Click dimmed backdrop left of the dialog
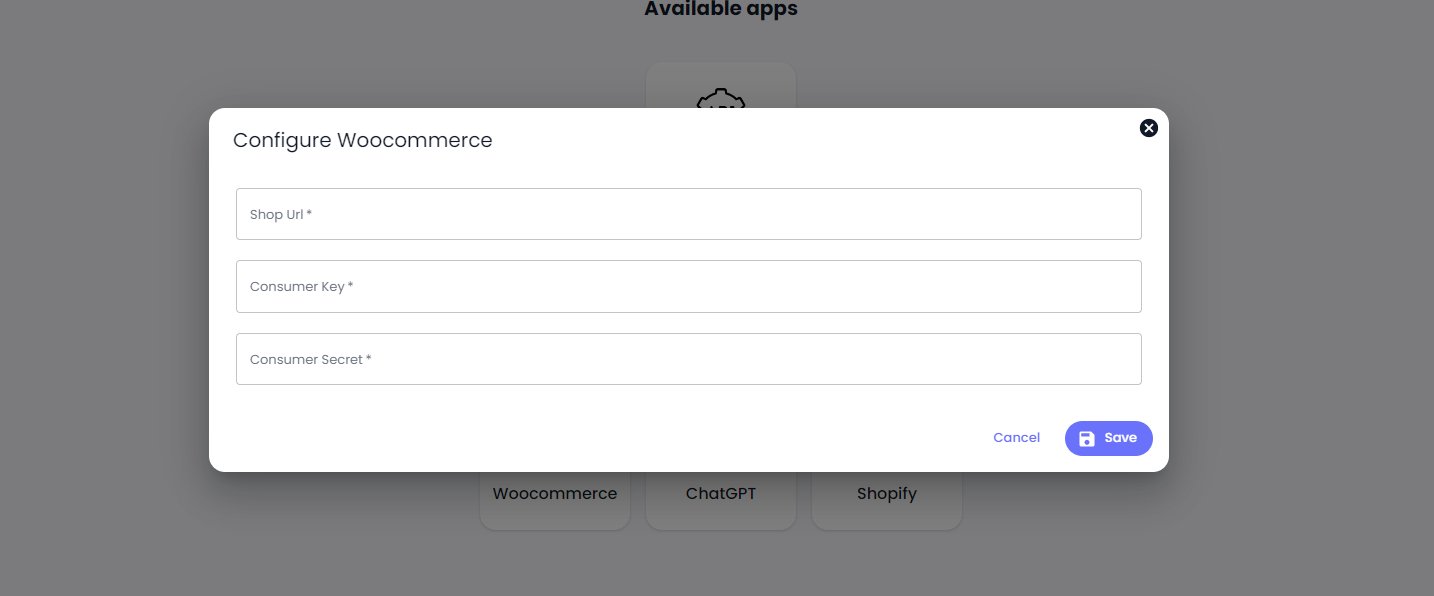Screen dimensions: 1434x596 click(x=100, y=300)
